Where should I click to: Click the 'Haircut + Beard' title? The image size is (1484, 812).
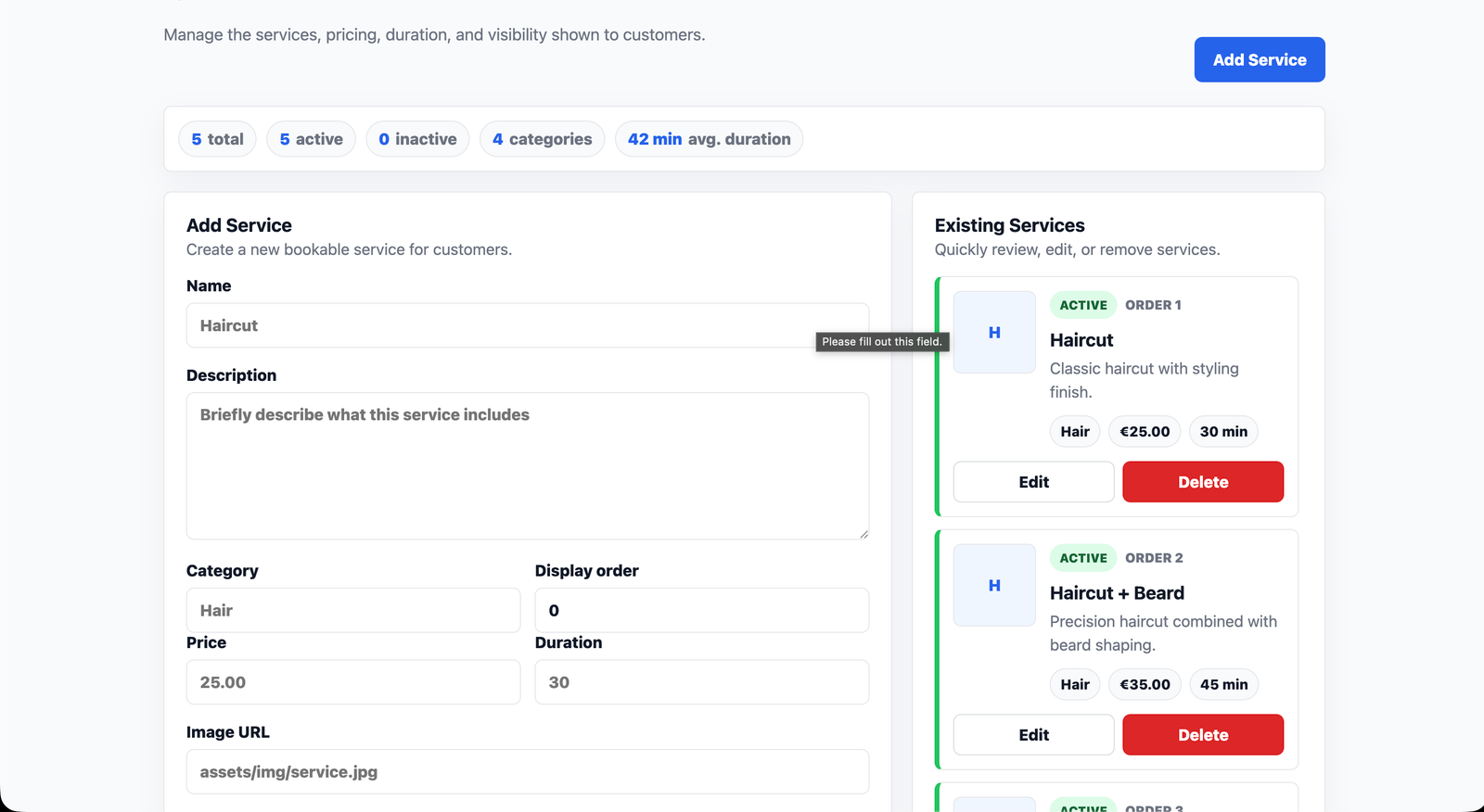tap(1117, 593)
